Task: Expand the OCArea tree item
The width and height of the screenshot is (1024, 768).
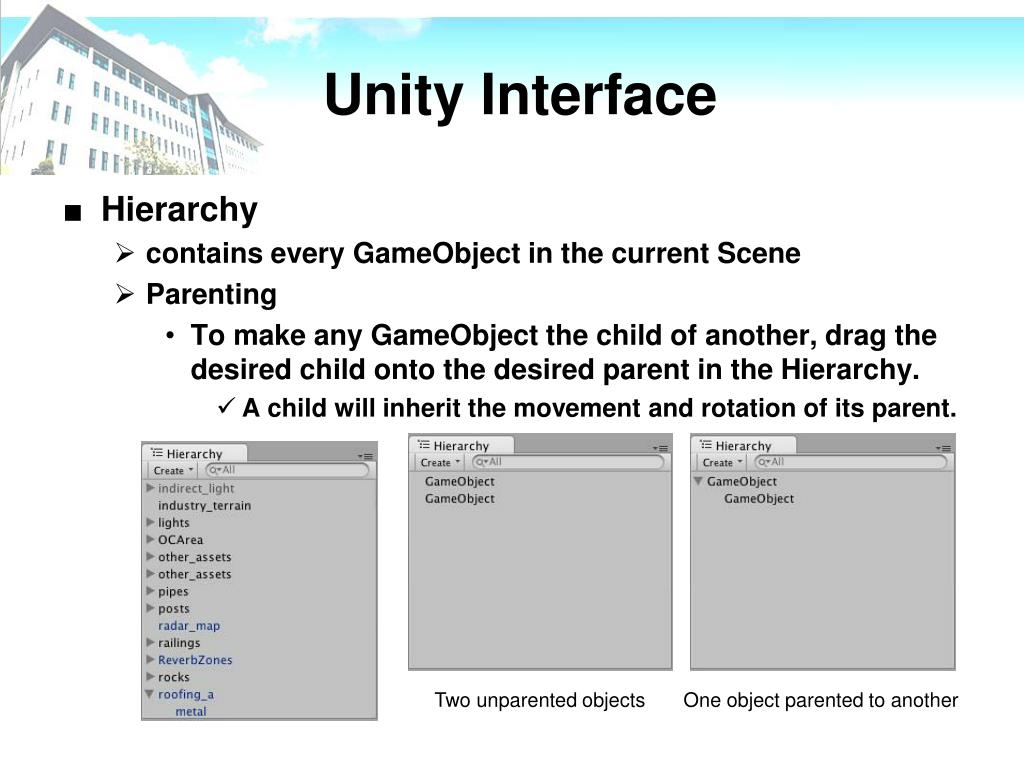Action: [x=150, y=539]
